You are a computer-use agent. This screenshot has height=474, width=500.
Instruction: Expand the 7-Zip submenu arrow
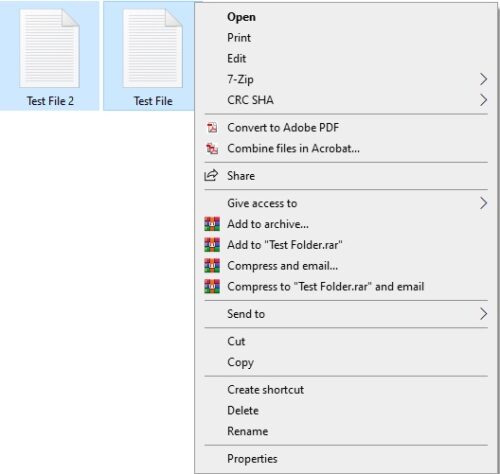pos(483,79)
